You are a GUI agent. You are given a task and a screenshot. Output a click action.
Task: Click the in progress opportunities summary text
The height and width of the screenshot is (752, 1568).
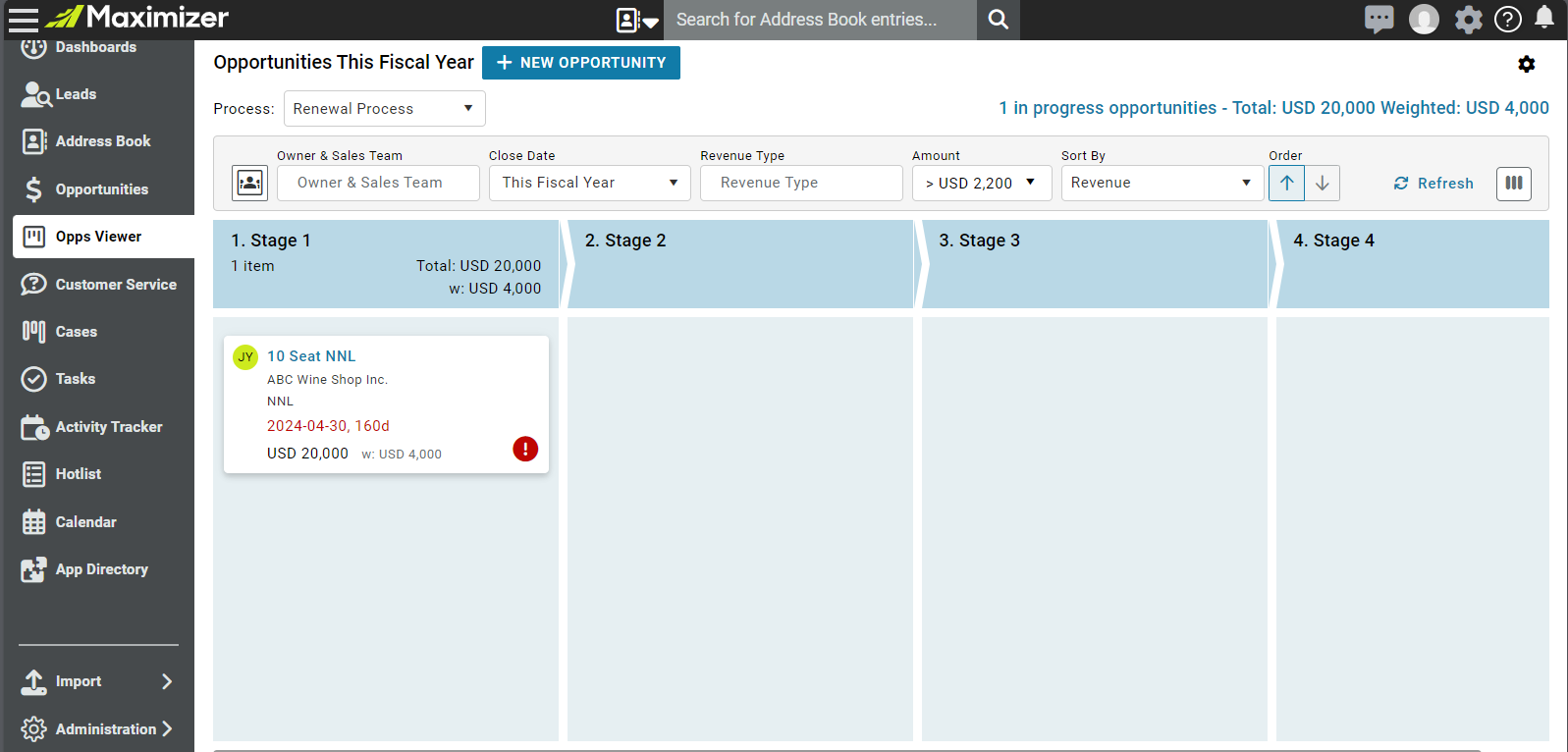[x=1273, y=108]
